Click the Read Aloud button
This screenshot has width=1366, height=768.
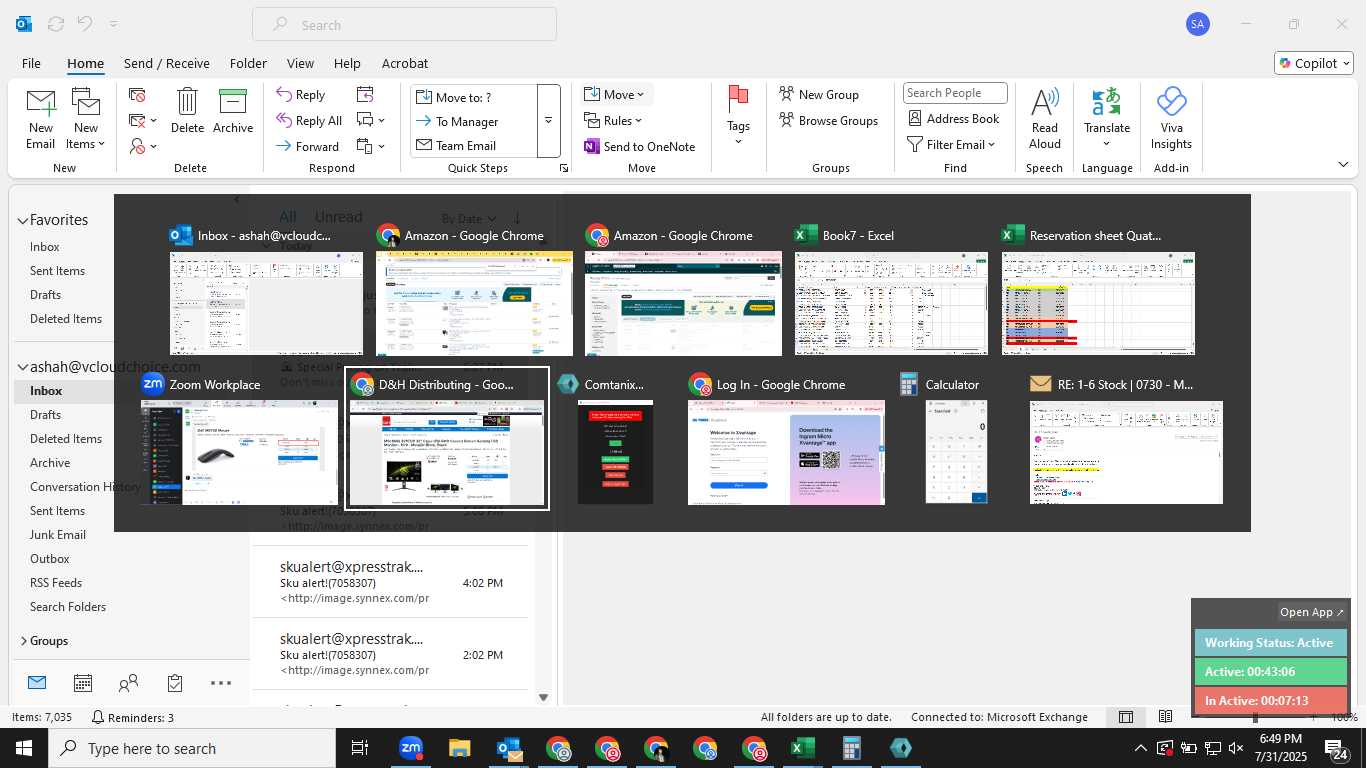[1044, 118]
